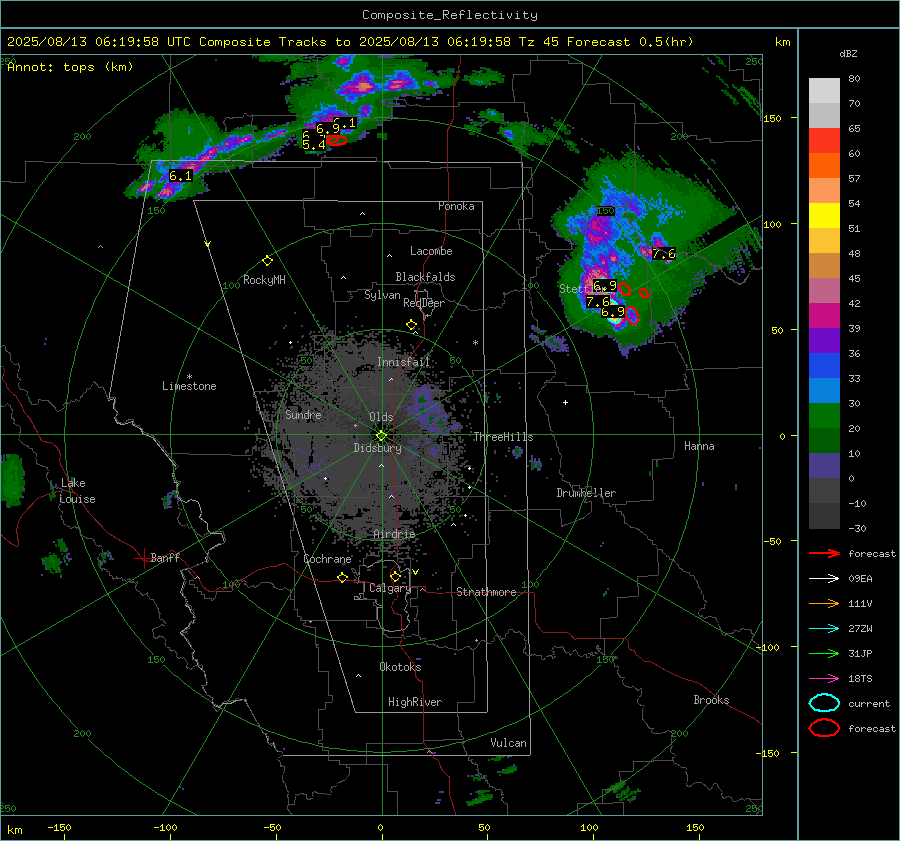The width and height of the screenshot is (900, 841).
Task: Click the asterisk marker above Limestone
Action: click(x=189, y=377)
